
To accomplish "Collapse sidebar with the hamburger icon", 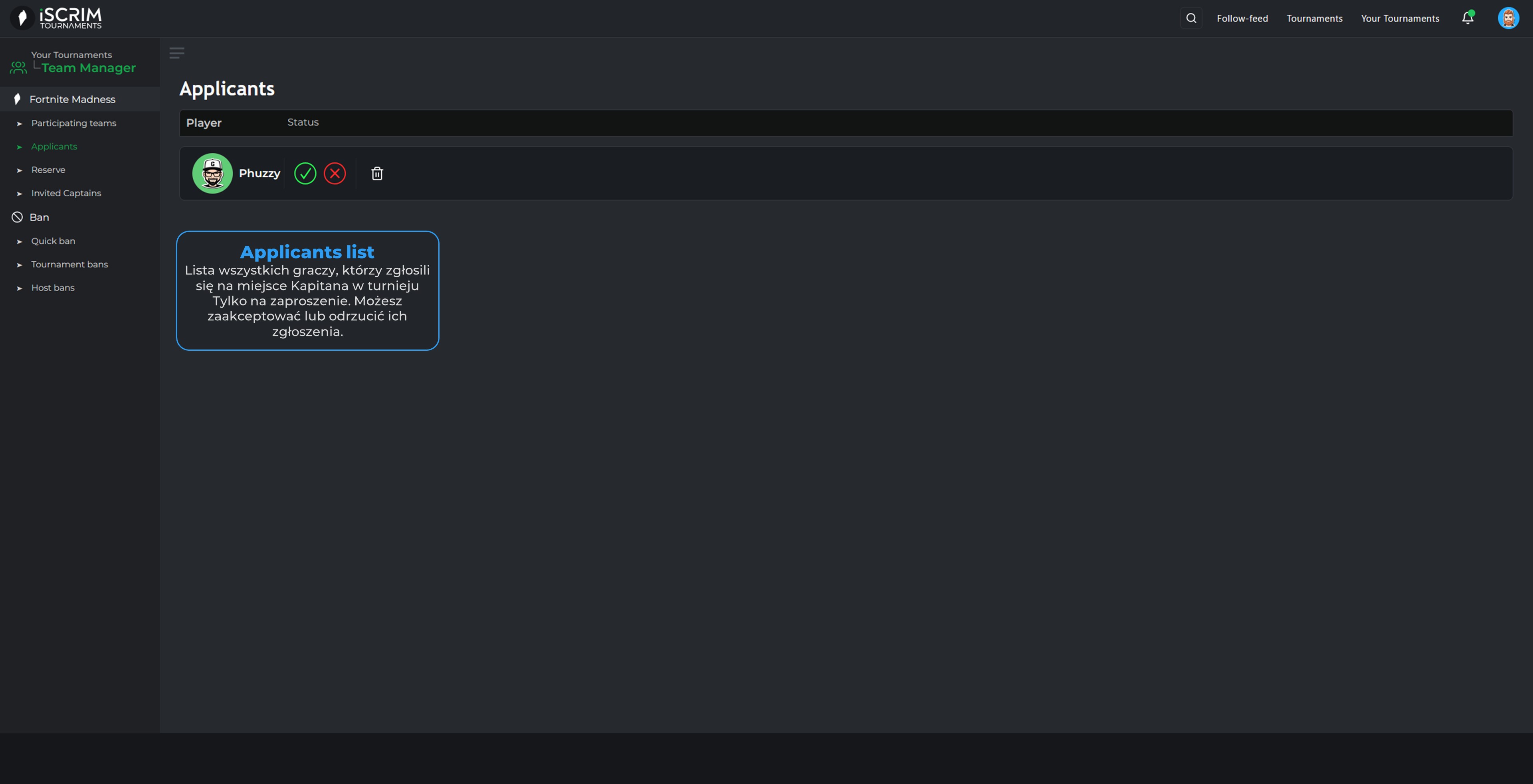I will [177, 53].
